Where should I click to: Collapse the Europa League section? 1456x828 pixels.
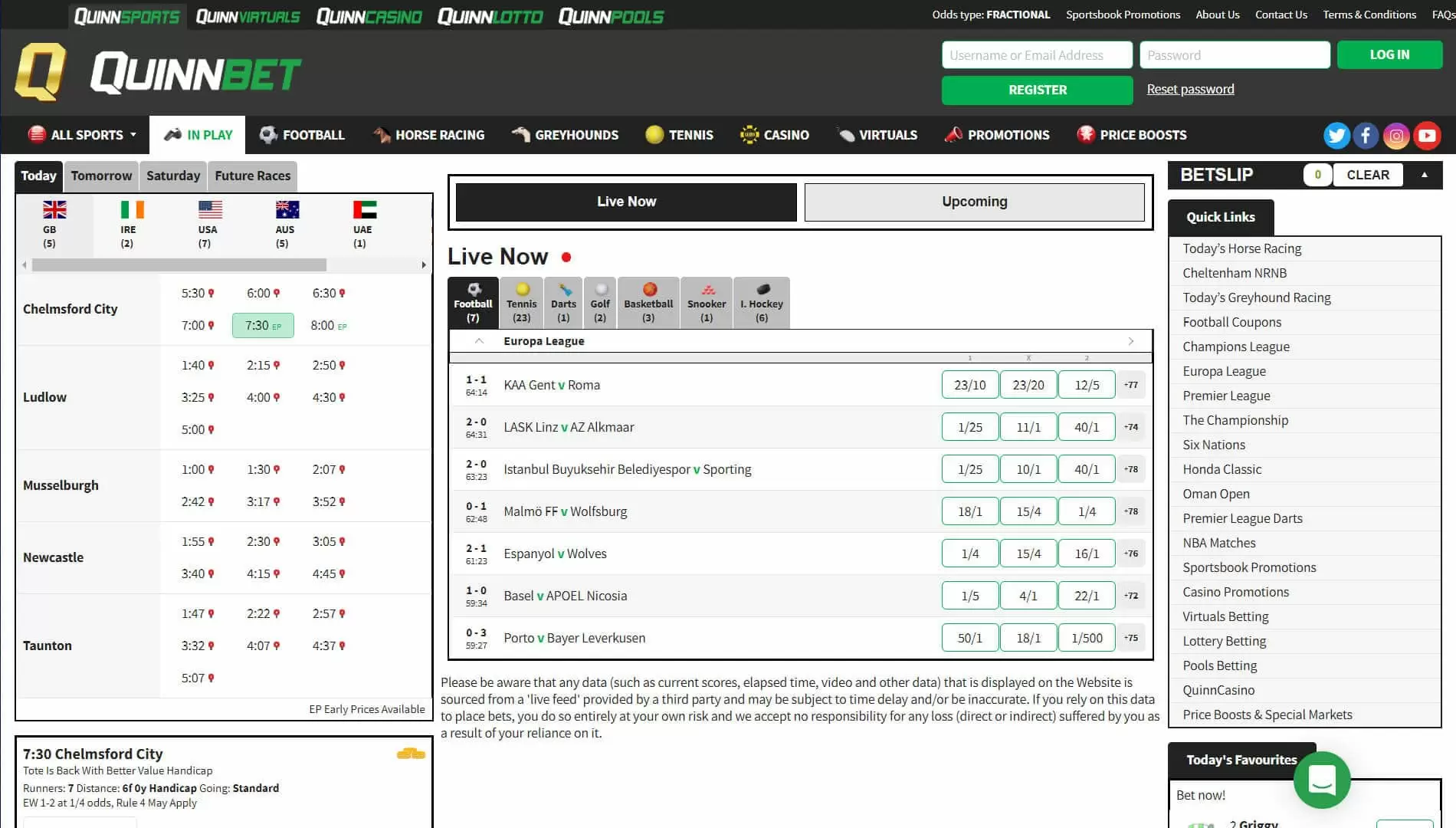pos(479,341)
